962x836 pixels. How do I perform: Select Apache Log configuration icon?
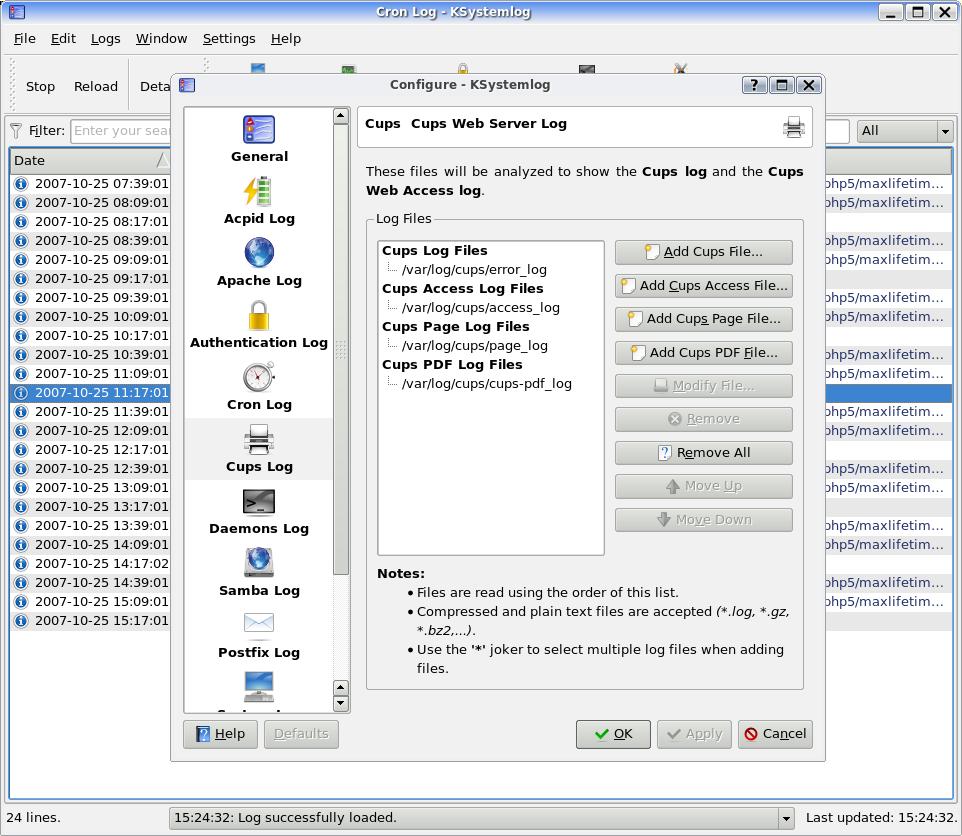[x=259, y=252]
